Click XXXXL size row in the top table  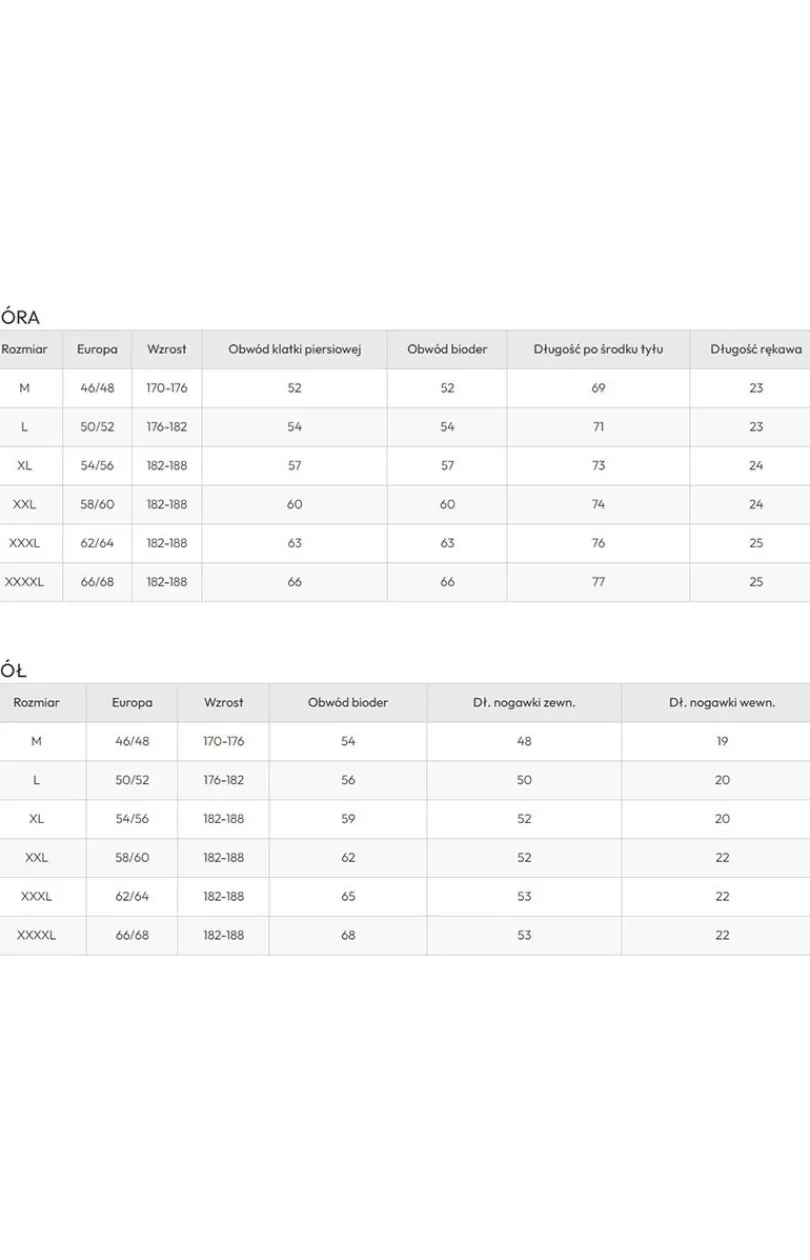(x=405, y=582)
